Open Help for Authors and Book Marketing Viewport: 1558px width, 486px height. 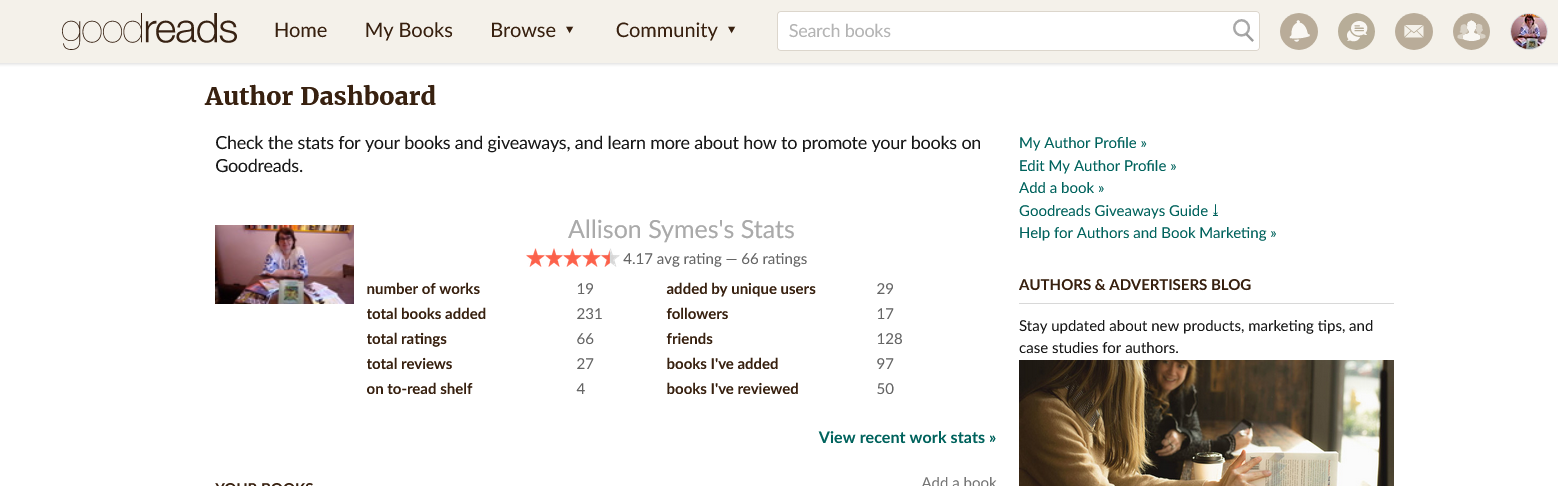tap(1147, 233)
